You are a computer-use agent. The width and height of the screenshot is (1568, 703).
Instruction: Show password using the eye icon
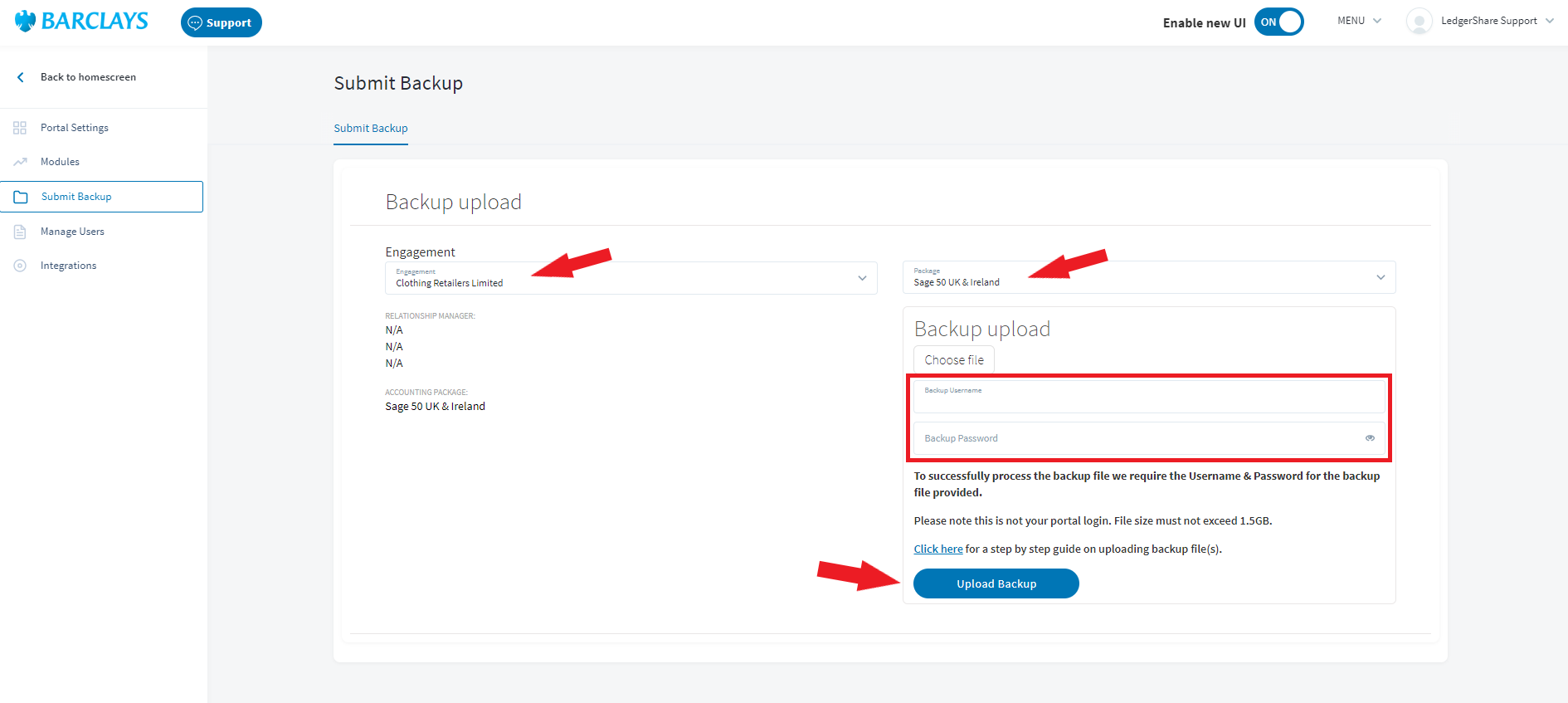coord(1370,438)
